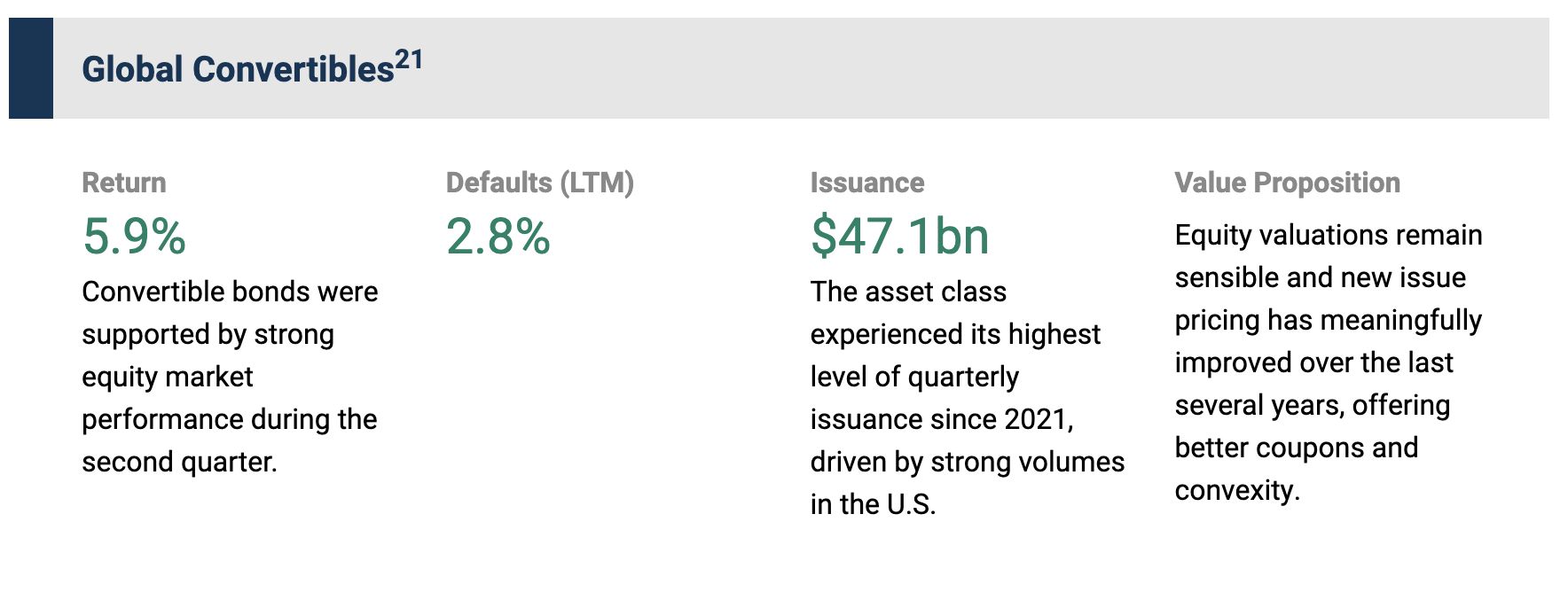
Task: Click the text 'Convertible bonds were'
Action: (x=230, y=292)
